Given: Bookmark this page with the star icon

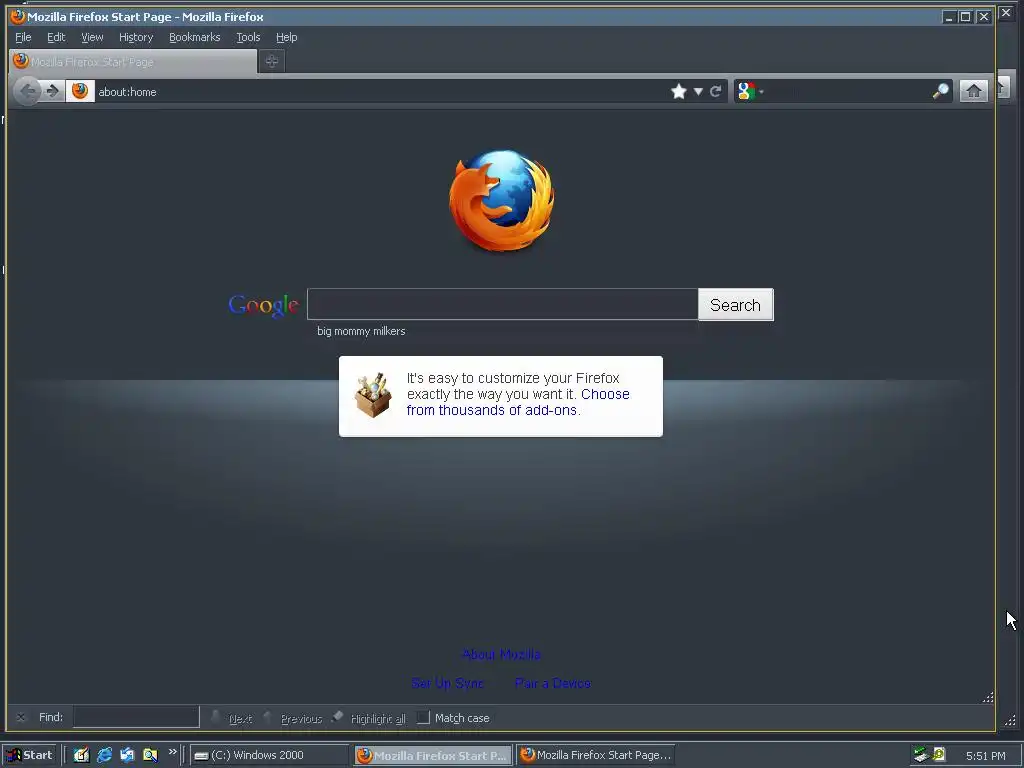Looking at the screenshot, I should click(679, 91).
